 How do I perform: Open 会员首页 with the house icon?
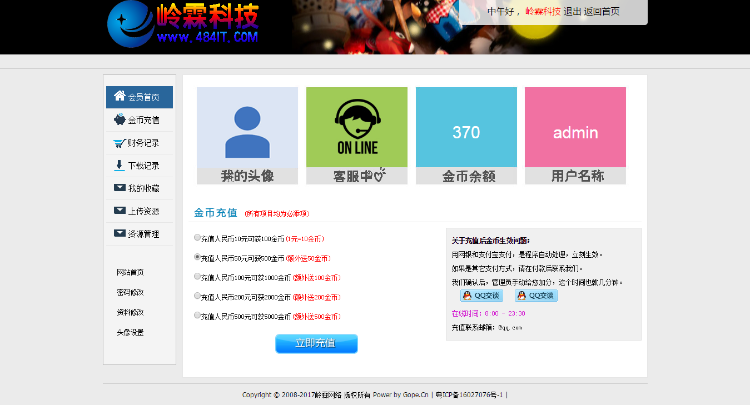point(139,97)
